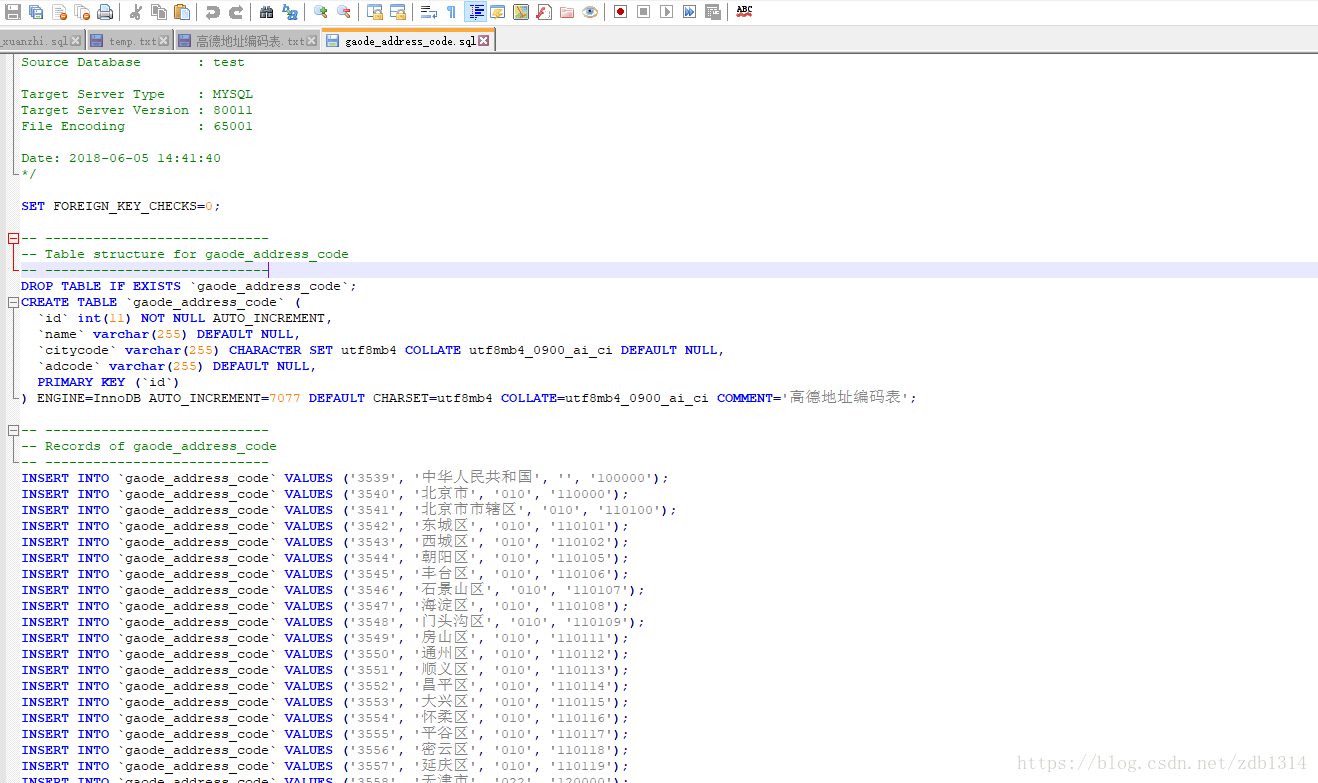The image size is (1318, 783).
Task: Toggle file monitoring eye icon
Action: pyautogui.click(x=590, y=12)
